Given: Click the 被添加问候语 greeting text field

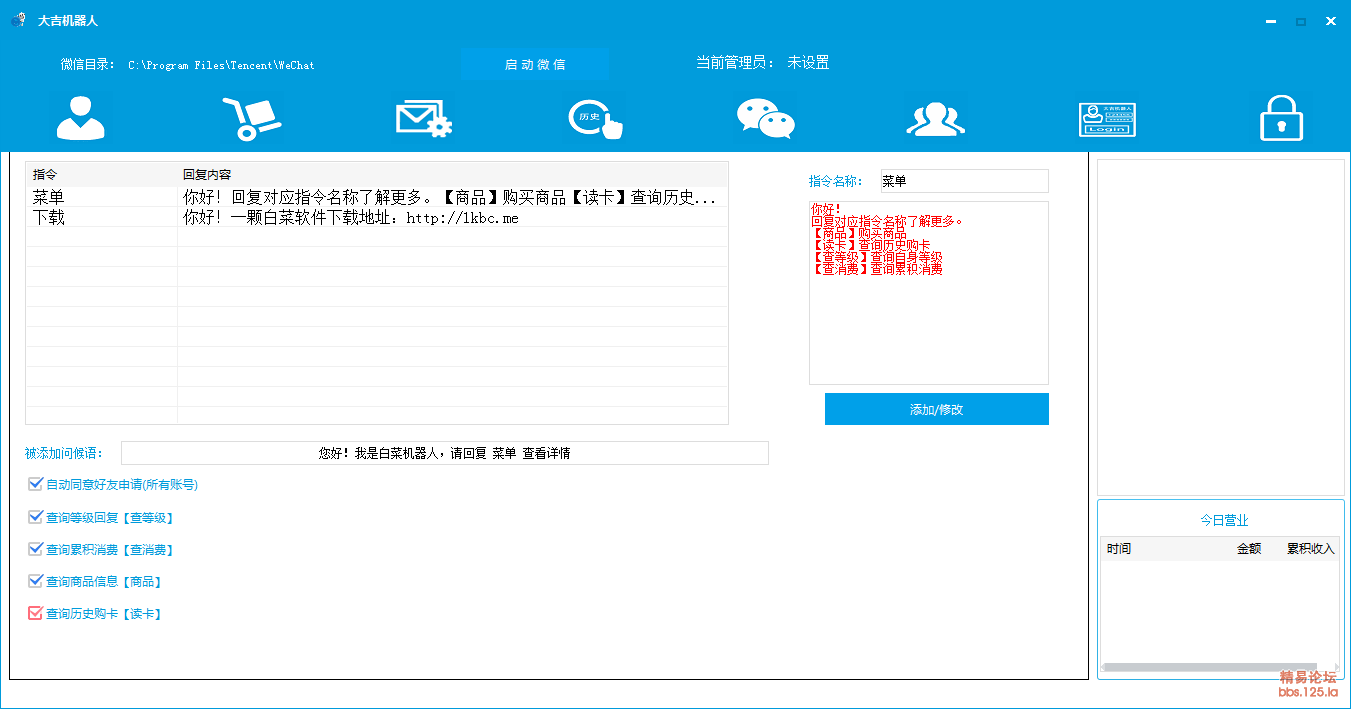Looking at the screenshot, I should 444,453.
